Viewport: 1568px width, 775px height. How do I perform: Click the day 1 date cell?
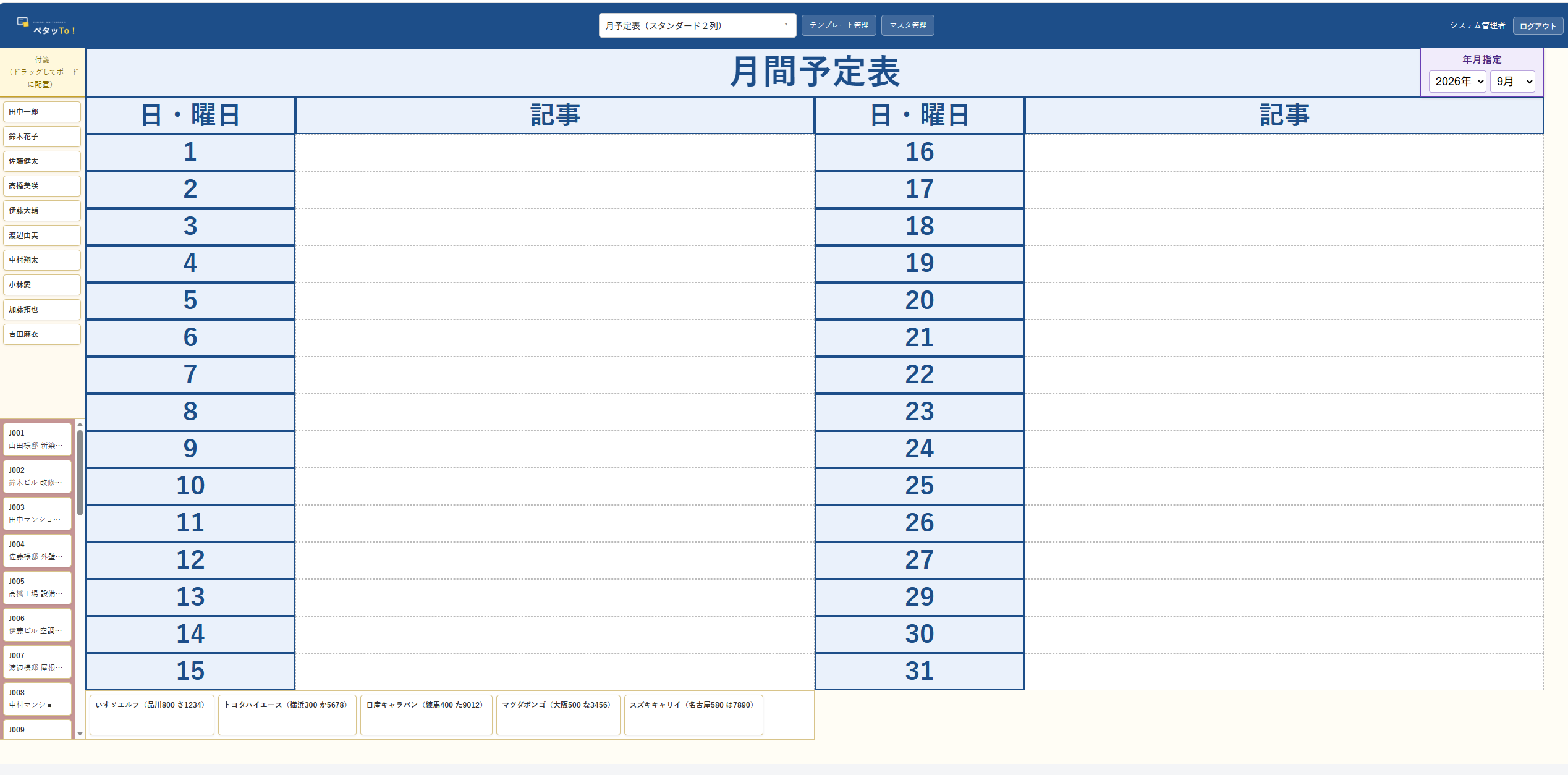[x=190, y=153]
